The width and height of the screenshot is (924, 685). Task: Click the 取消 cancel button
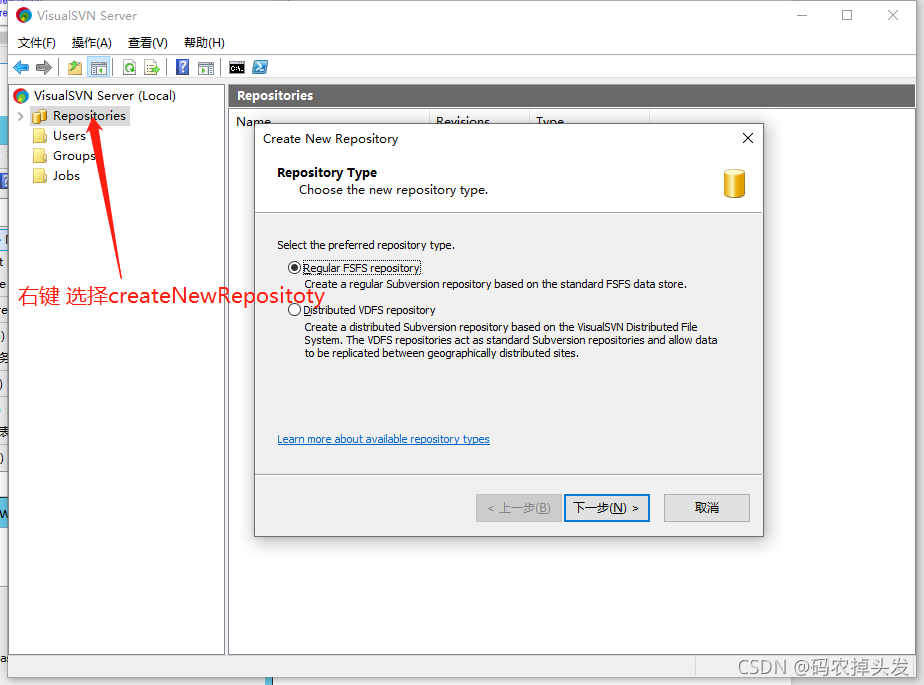point(707,508)
